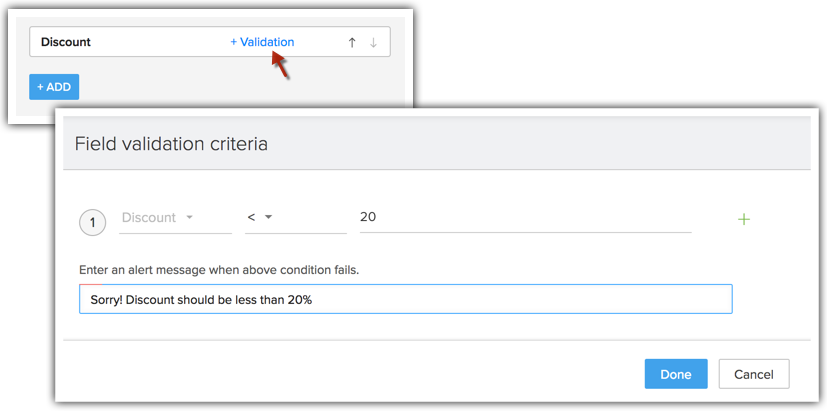This screenshot has width=827, height=411.
Task: Open the Discount field dropdown
Action: point(174,218)
